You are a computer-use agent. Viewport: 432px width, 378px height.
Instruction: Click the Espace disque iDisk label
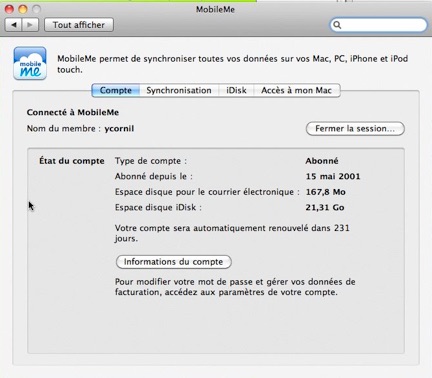[158, 207]
